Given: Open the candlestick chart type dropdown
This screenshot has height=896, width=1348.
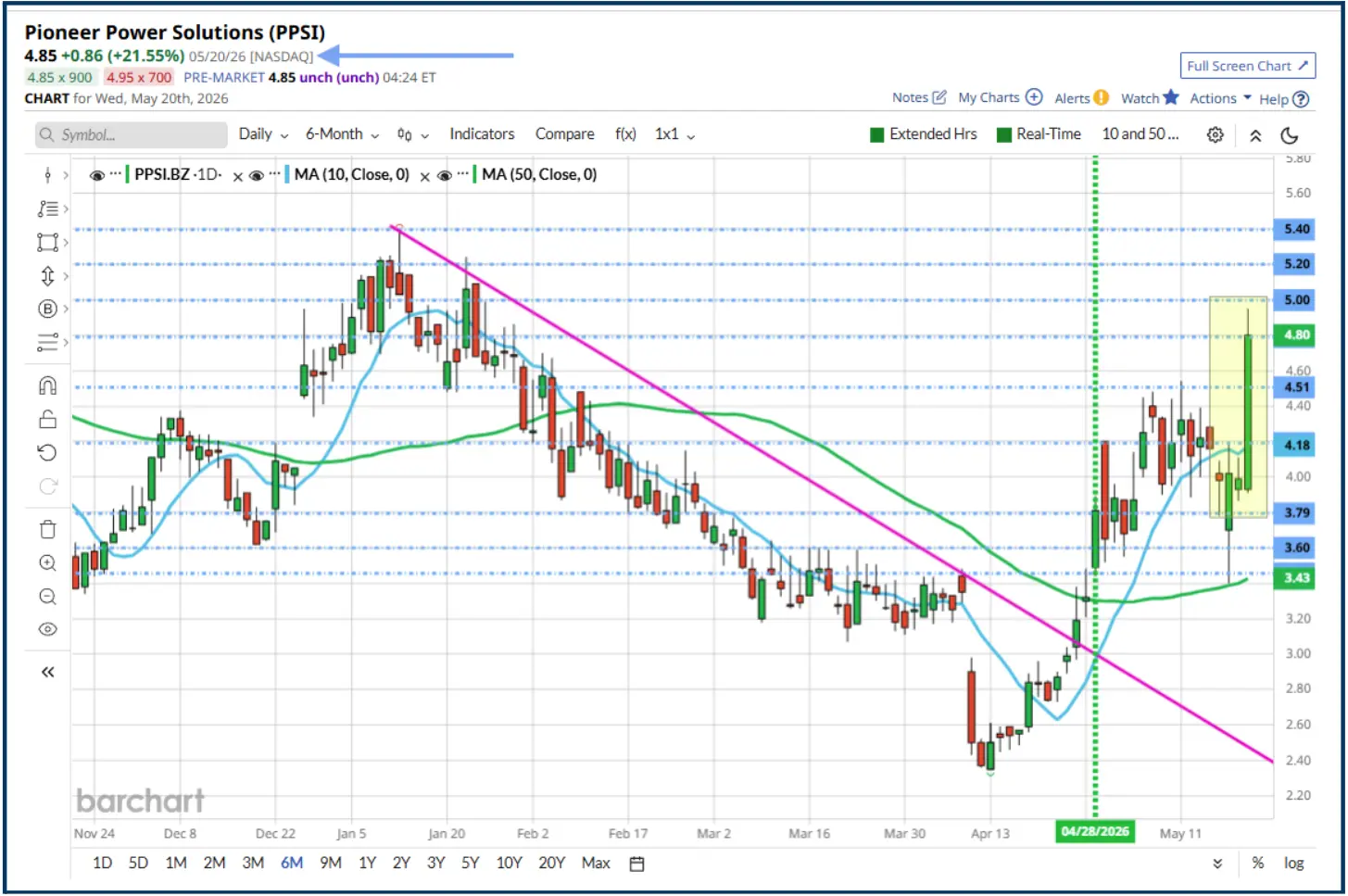Looking at the screenshot, I should coord(412,134).
